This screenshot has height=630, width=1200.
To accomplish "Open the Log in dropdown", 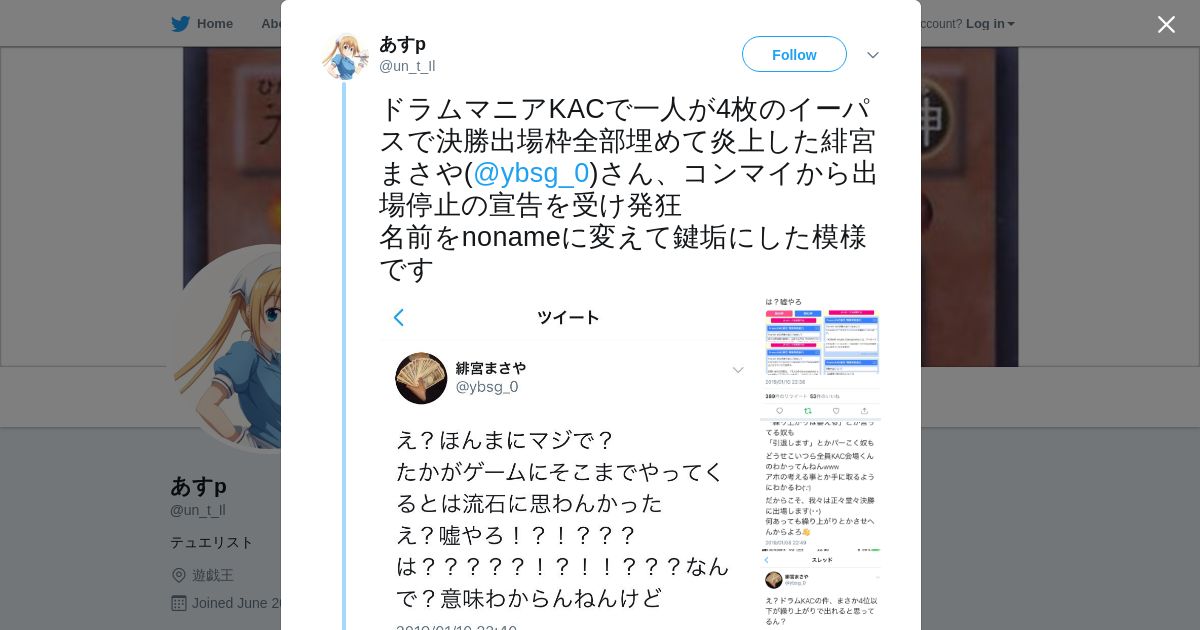I will click(990, 24).
